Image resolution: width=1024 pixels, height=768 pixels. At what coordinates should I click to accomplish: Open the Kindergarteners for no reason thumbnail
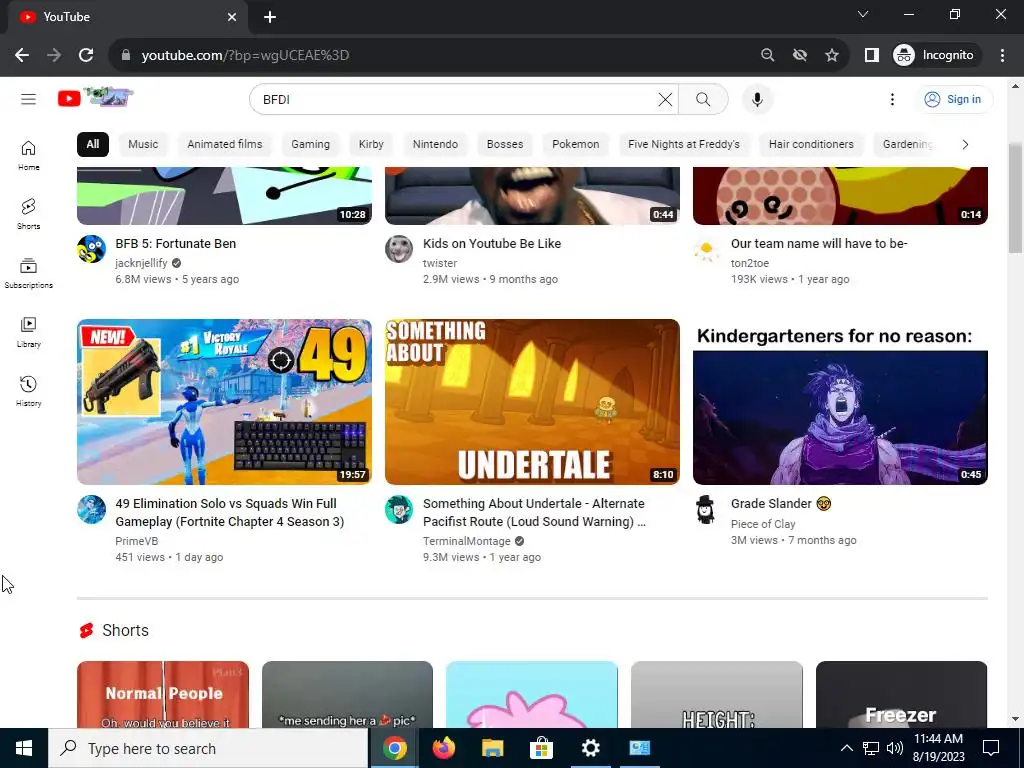click(840, 402)
